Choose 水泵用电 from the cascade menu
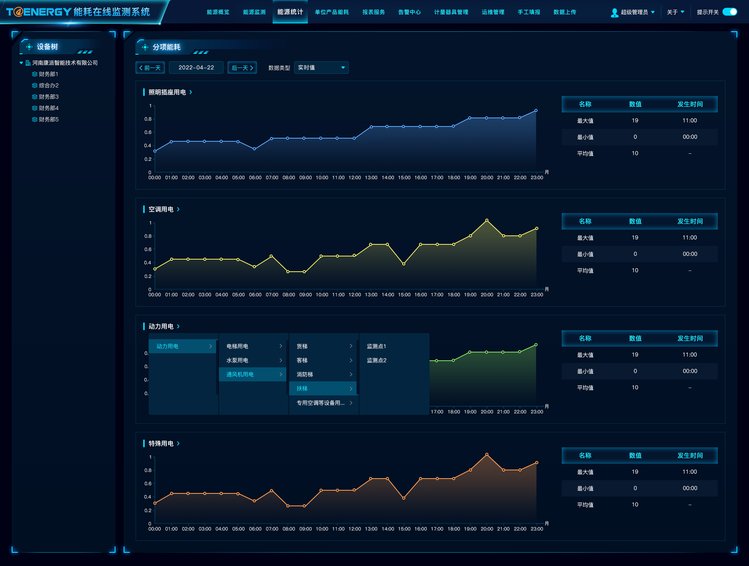Screen dimensions: 749x566 tap(238, 360)
